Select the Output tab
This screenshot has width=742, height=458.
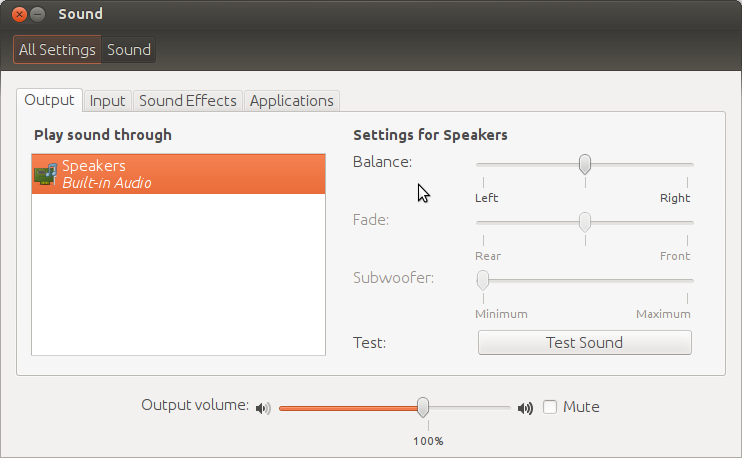50,100
